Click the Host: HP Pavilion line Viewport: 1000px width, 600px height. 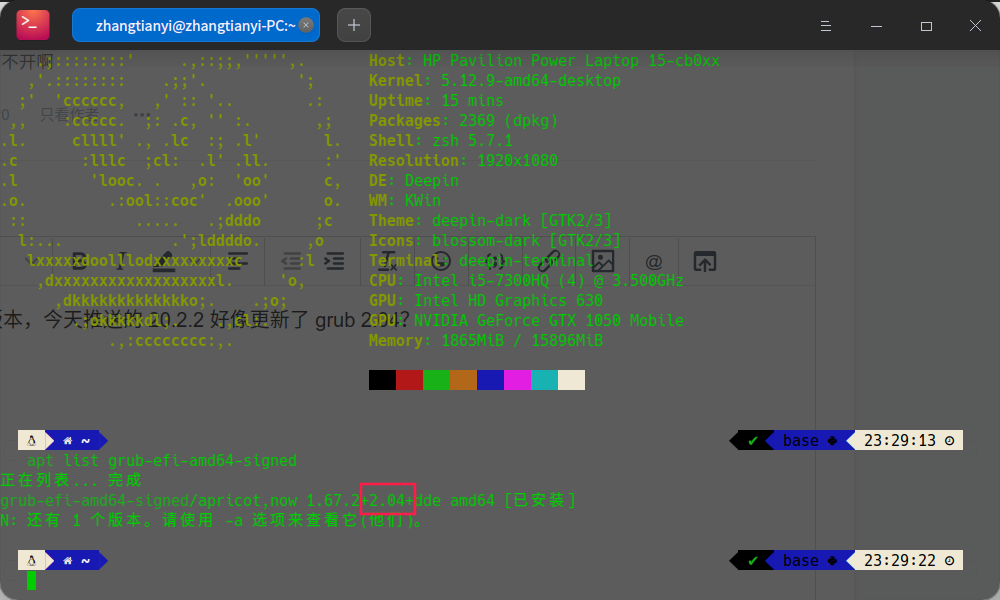(x=544, y=61)
